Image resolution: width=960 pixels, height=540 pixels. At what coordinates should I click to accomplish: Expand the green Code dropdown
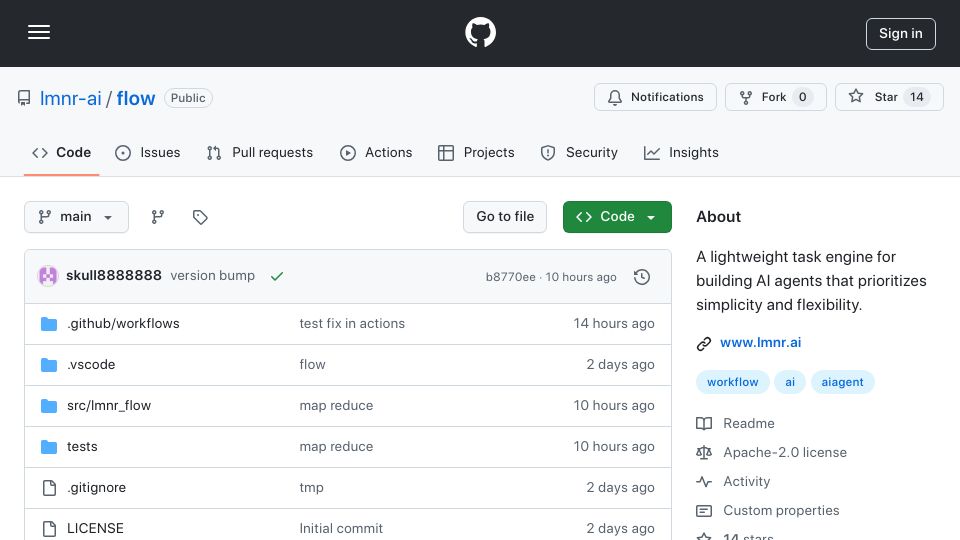[617, 217]
